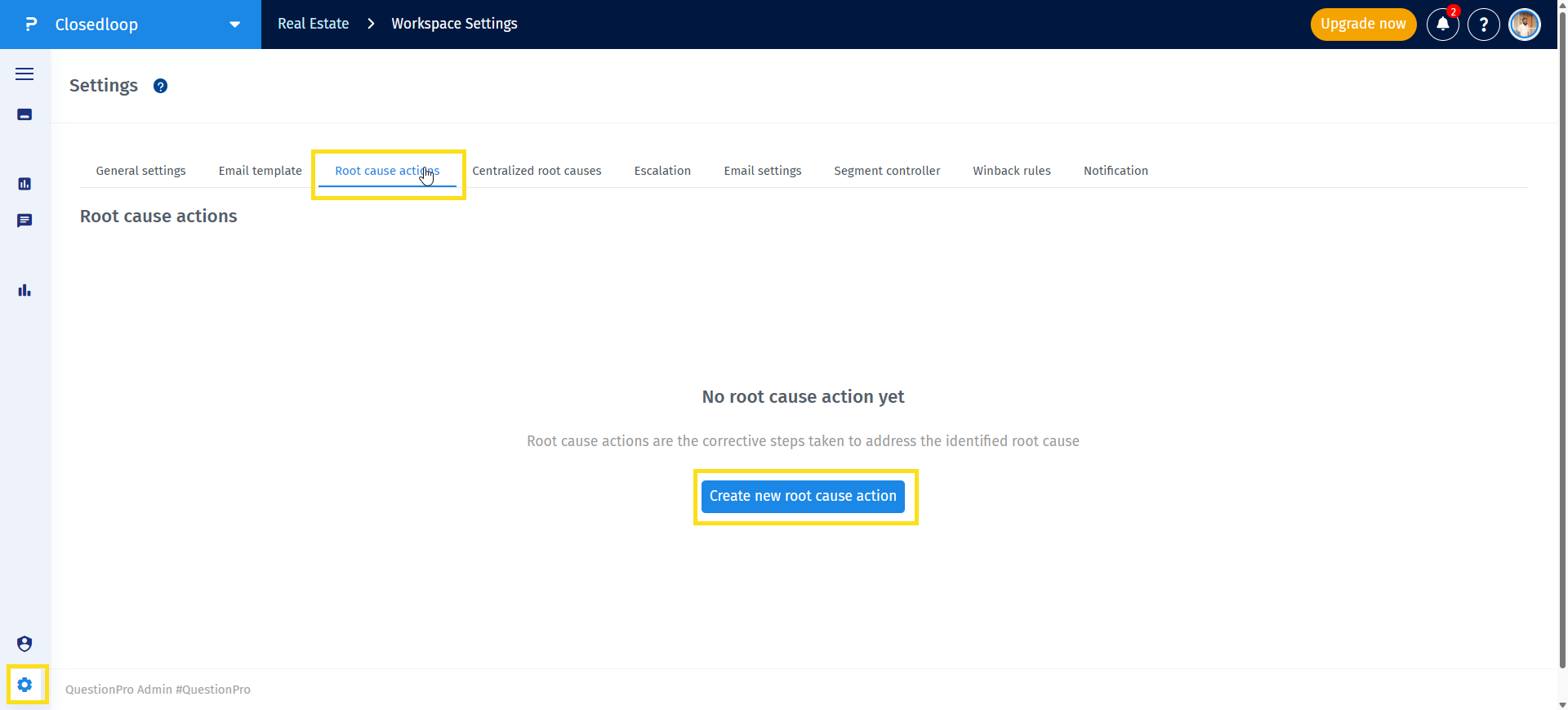Screen dimensions: 1568x710
Task: Click the 'QuestionPro Admin #QuestionPro' footer text
Action: point(158,690)
